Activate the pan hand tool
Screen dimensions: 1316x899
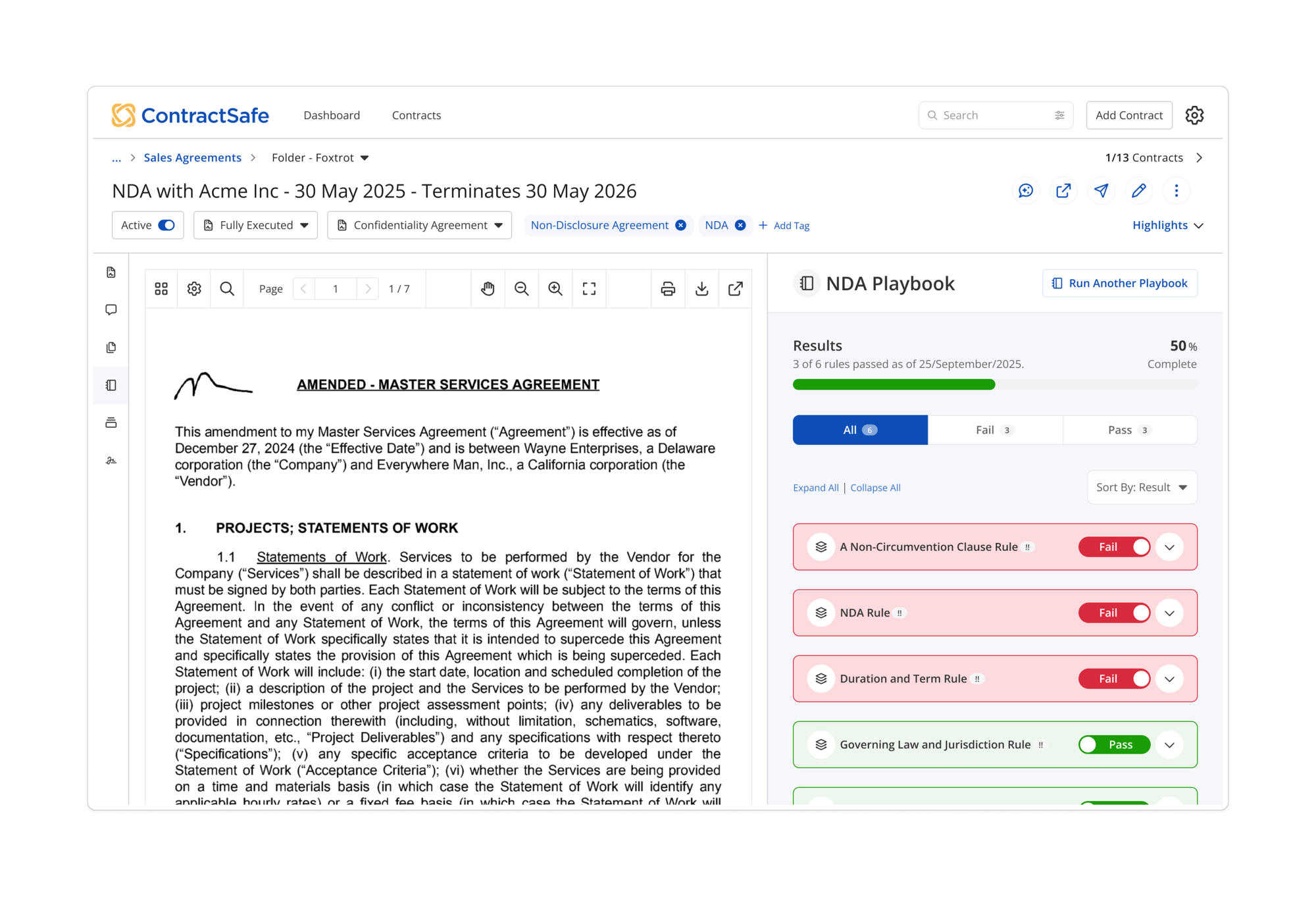(488, 288)
